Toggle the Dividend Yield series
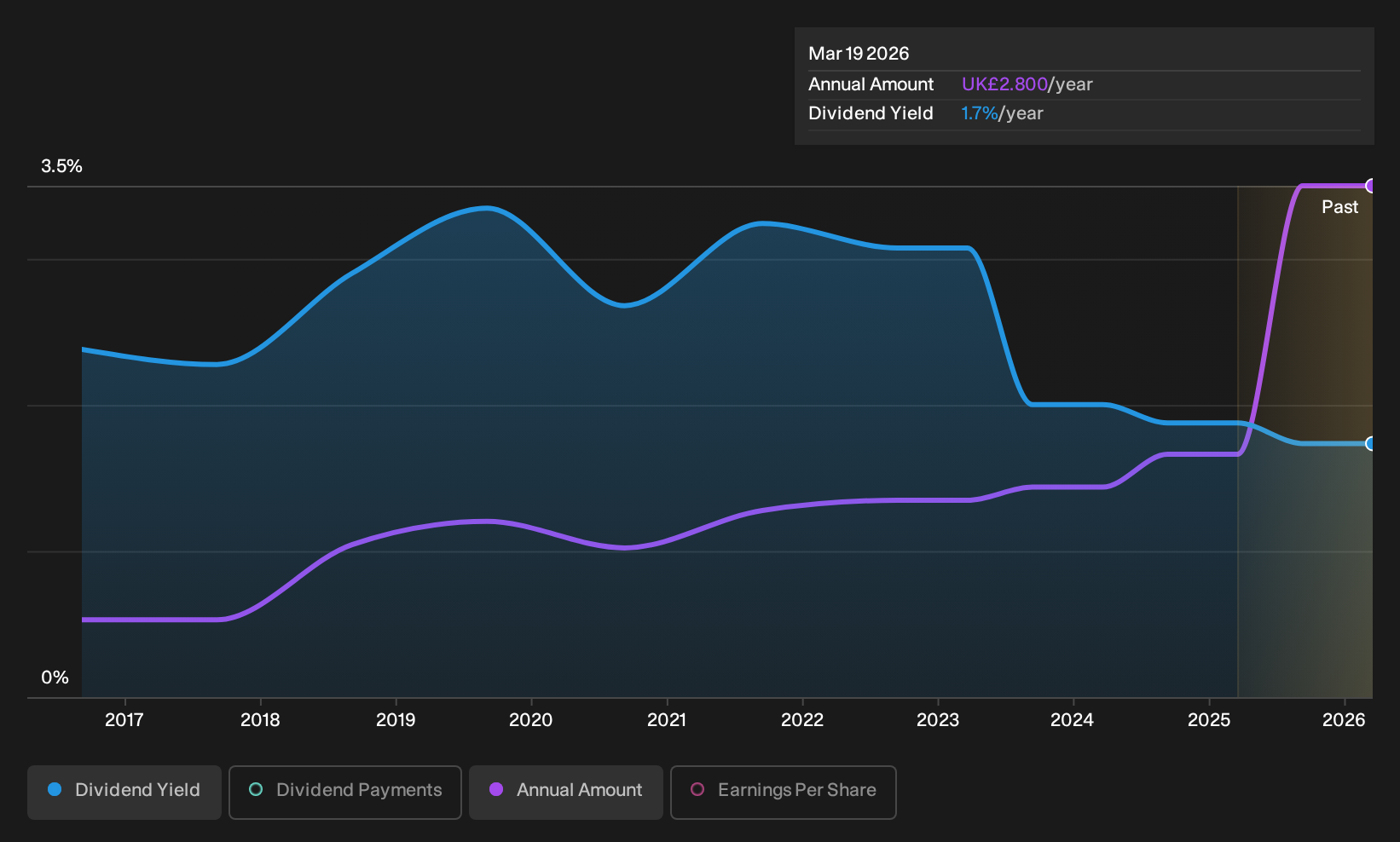The width and height of the screenshot is (1400, 842). [x=124, y=792]
